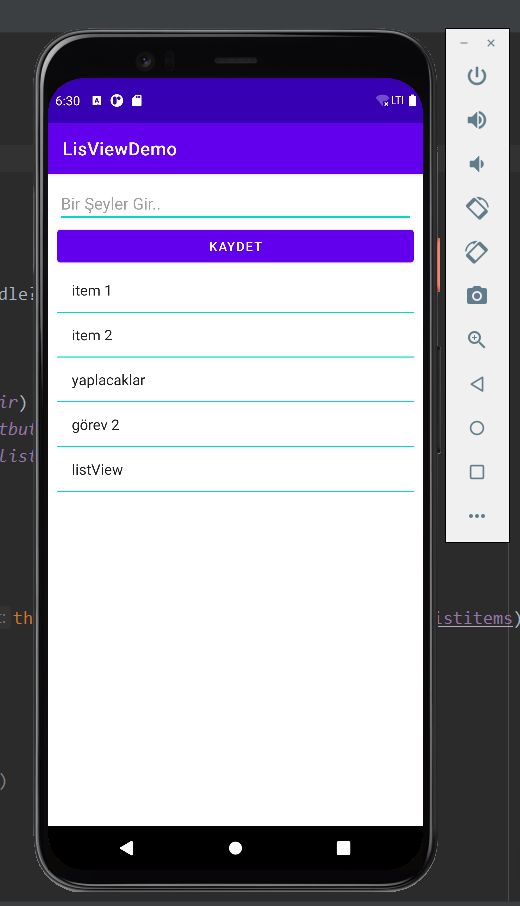The height and width of the screenshot is (906, 520).
Task: Raise volume with the volume up icon
Action: coord(477,120)
